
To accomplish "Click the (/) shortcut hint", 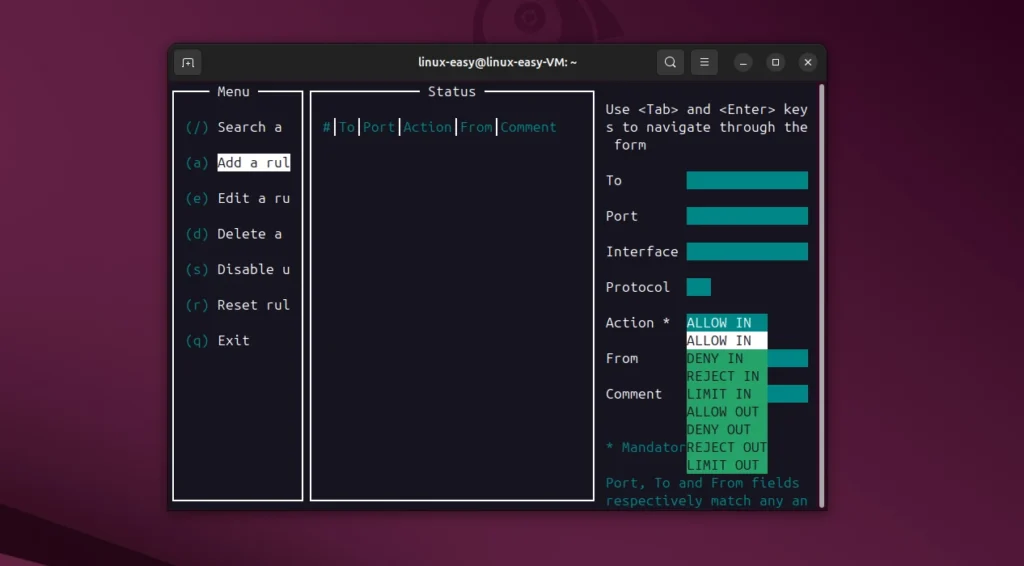I will click(x=197, y=127).
